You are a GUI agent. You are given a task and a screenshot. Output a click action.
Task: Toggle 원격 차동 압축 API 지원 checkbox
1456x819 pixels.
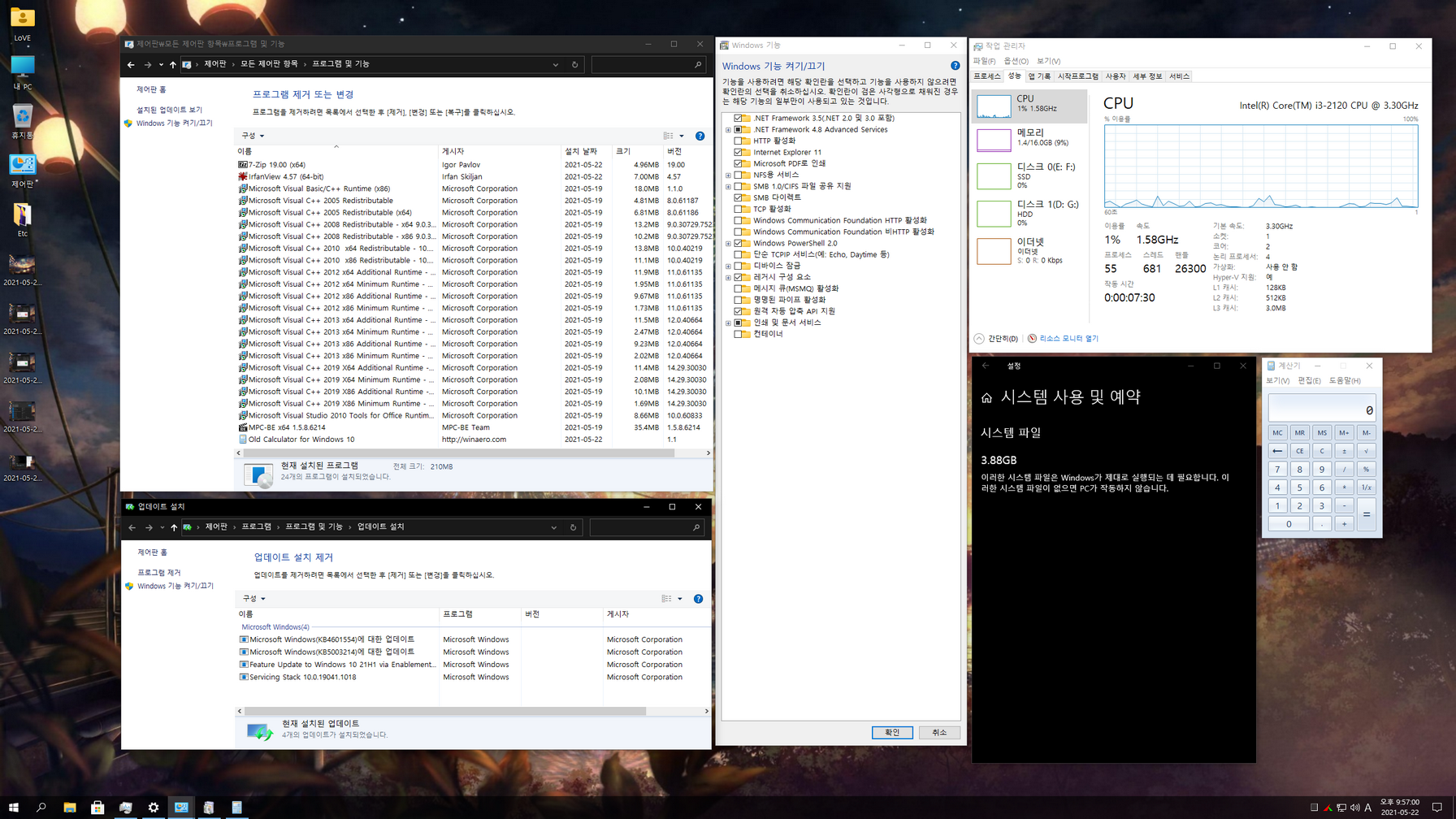739,311
